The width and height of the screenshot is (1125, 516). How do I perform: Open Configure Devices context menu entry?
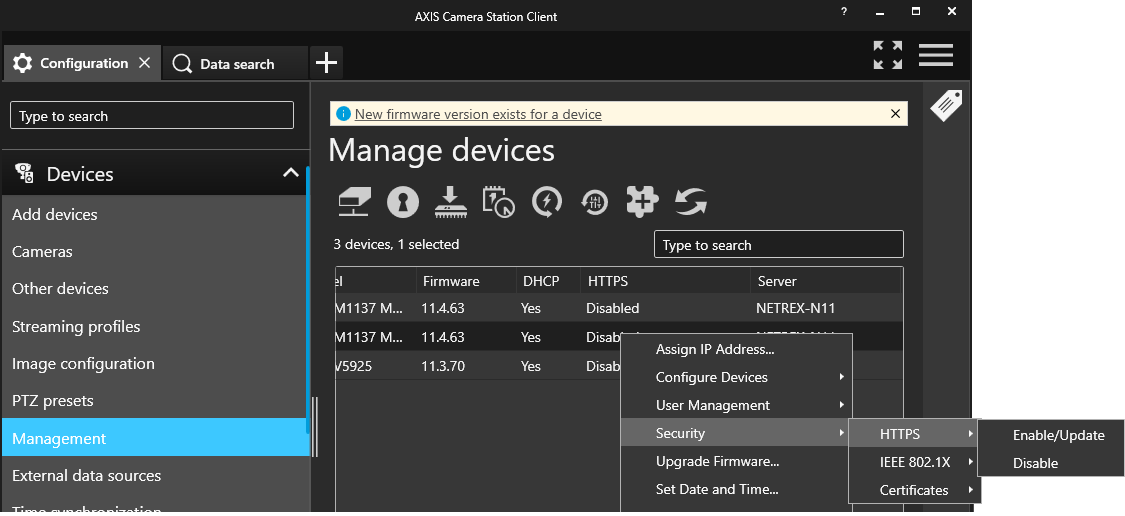(x=736, y=377)
